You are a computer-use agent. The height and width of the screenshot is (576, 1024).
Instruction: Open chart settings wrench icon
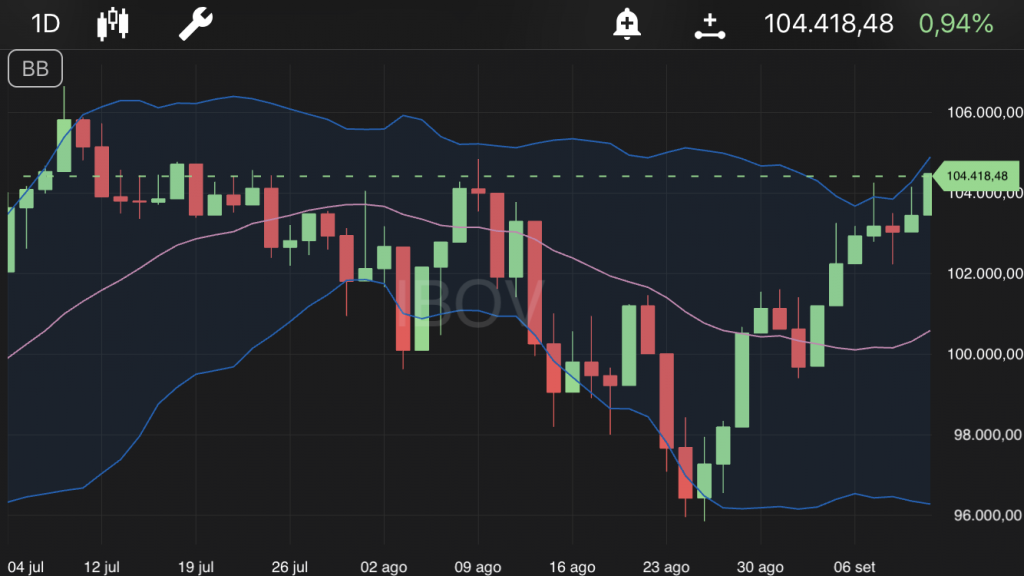coord(196,24)
